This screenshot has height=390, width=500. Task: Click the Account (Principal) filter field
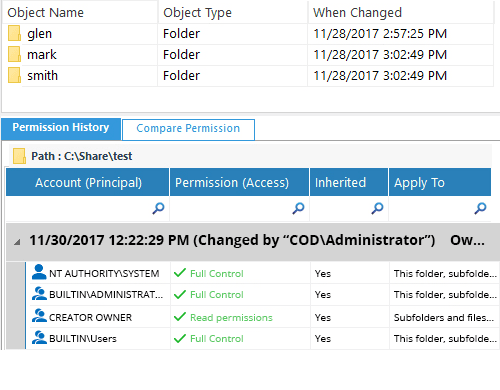[x=88, y=208]
